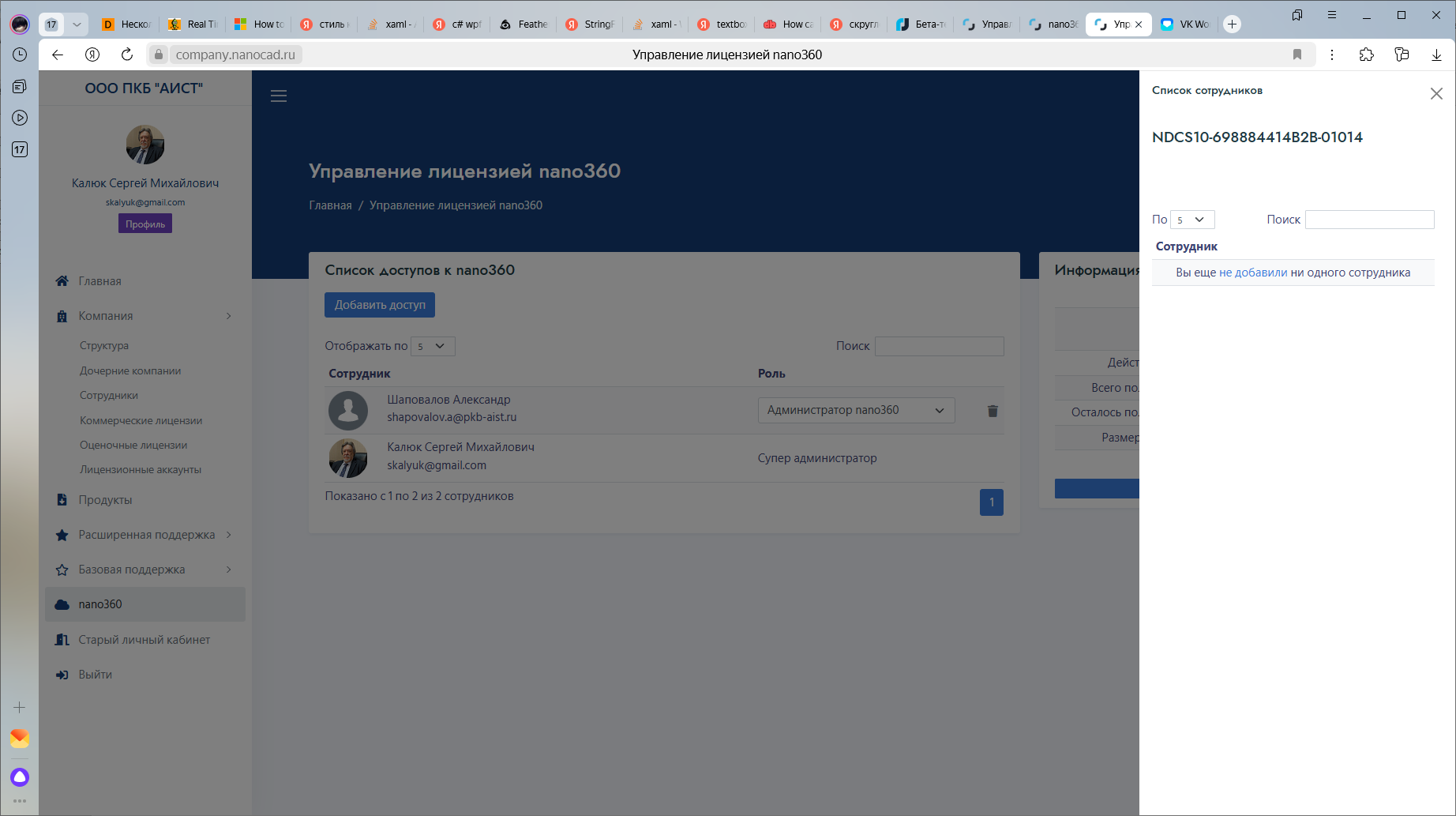Open the Отображать по rows count dropdown

click(x=433, y=346)
